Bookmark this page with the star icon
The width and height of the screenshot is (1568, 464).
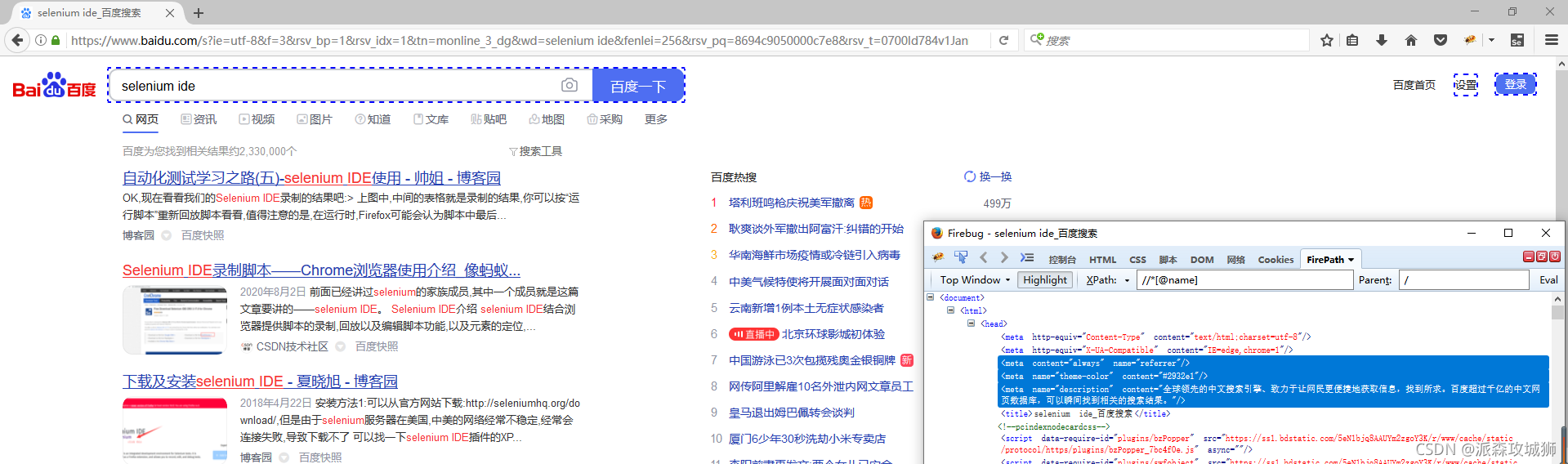click(1327, 40)
